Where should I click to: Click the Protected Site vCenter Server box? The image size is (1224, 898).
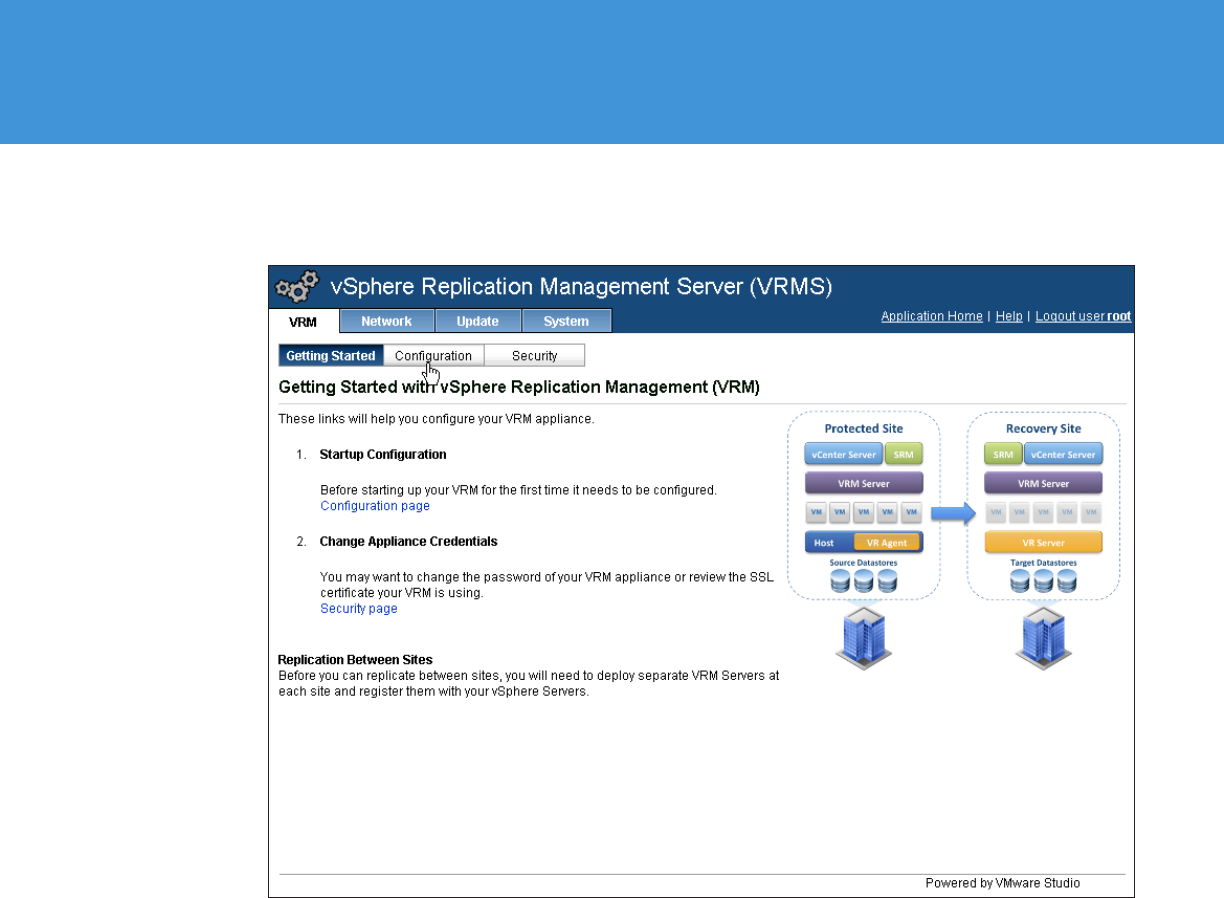[x=844, y=455]
